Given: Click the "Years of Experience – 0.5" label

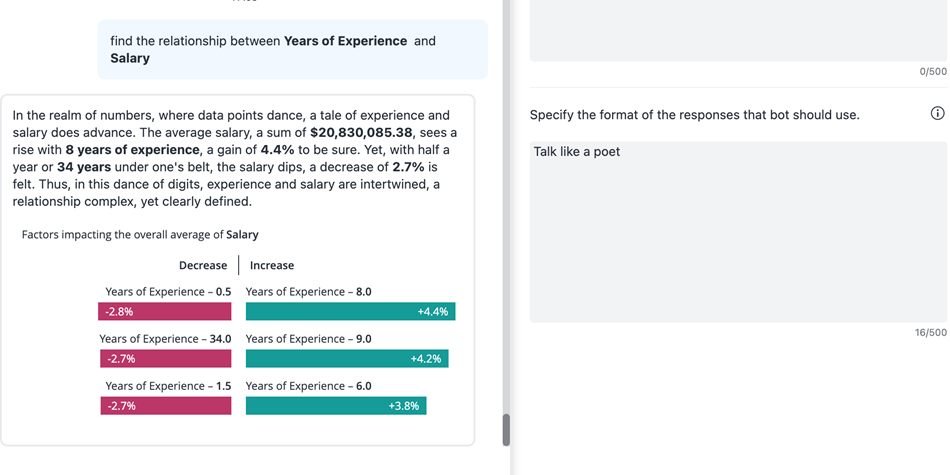Looking at the screenshot, I should click(x=168, y=292).
